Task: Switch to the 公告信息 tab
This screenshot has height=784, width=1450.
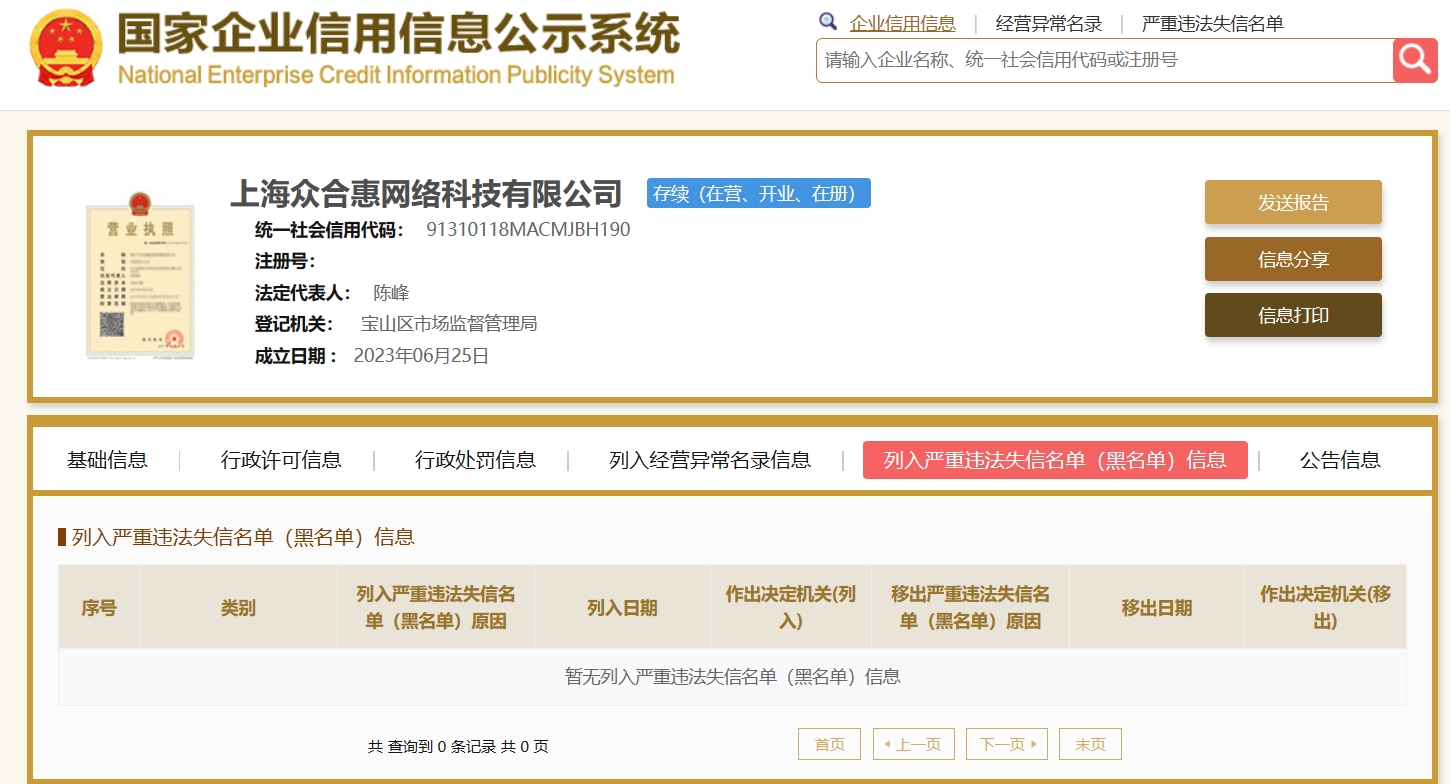Action: [x=1340, y=460]
